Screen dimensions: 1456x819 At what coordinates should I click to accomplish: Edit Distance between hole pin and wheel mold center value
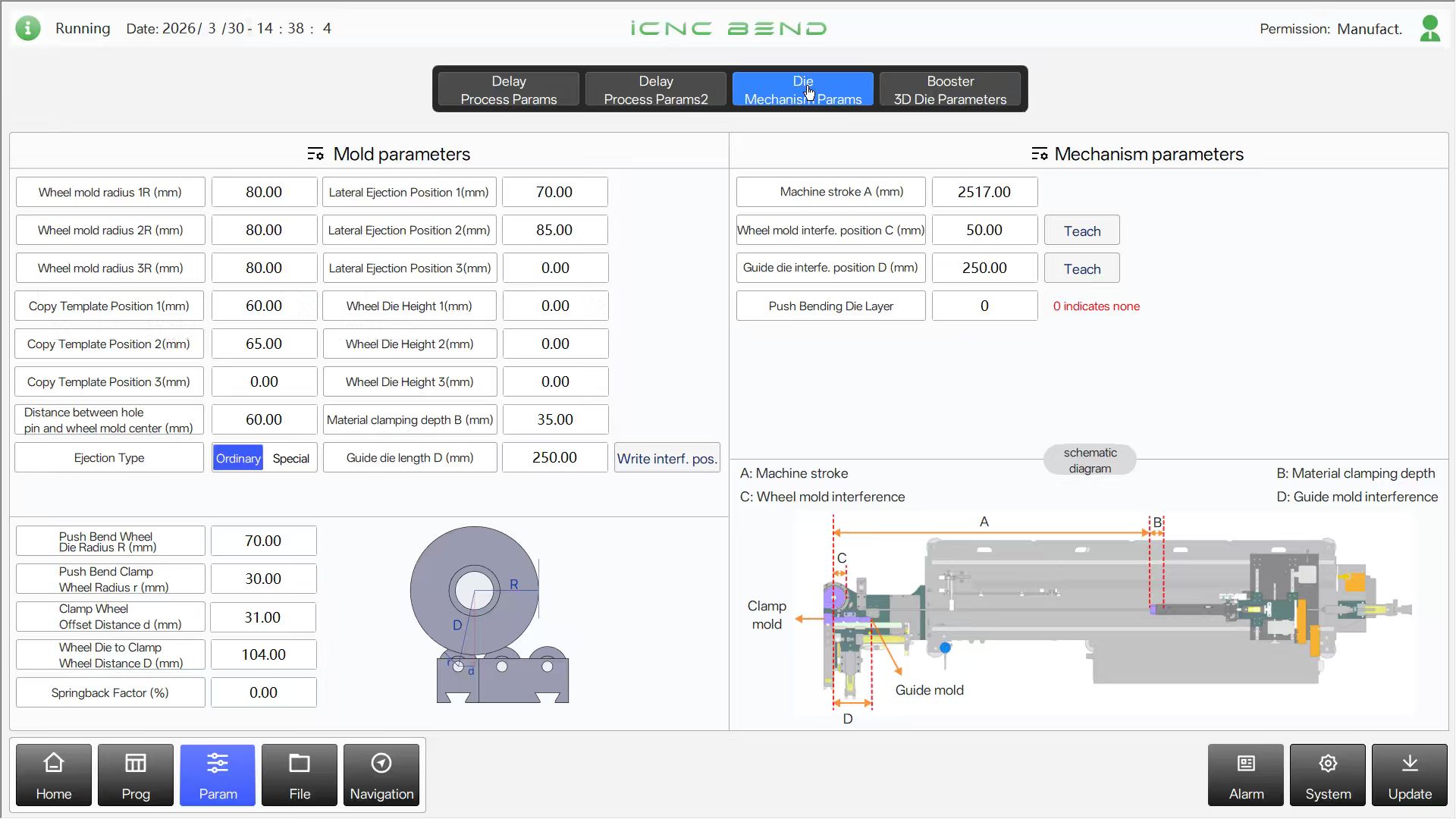click(264, 419)
